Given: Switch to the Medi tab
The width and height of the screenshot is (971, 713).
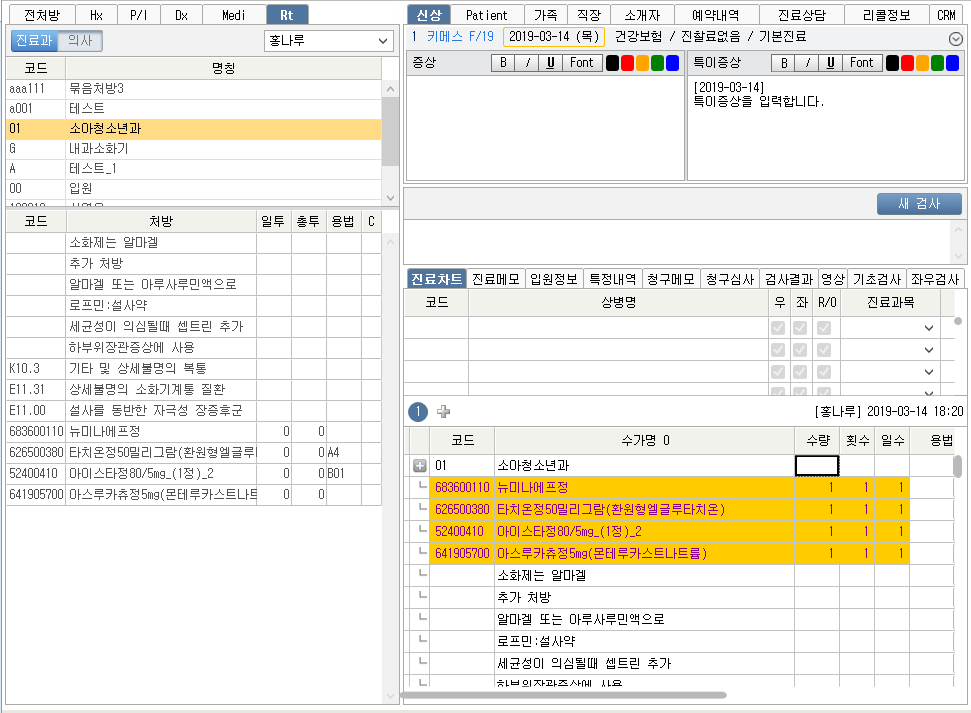Looking at the screenshot, I should [x=233, y=15].
